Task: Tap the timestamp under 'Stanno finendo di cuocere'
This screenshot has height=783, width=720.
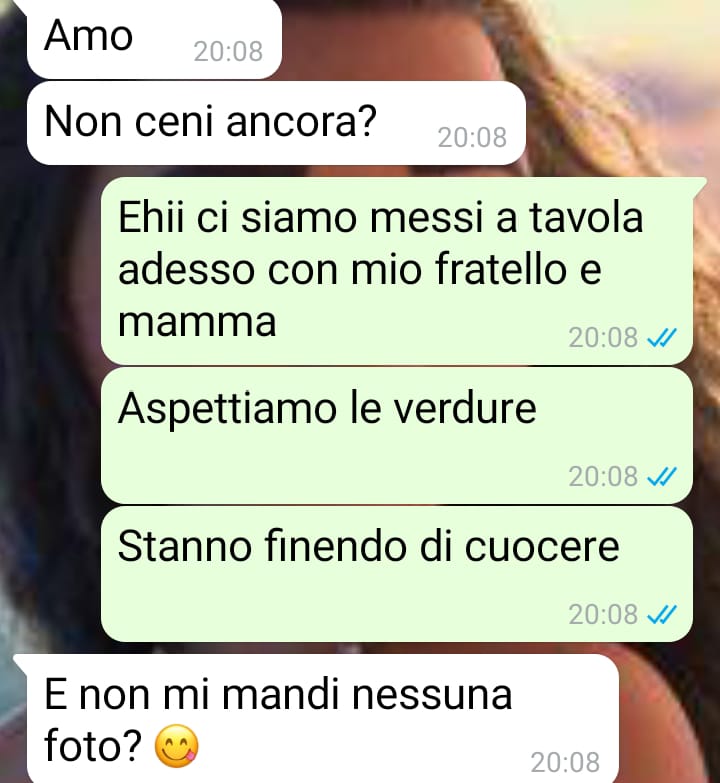Action: 603,615
